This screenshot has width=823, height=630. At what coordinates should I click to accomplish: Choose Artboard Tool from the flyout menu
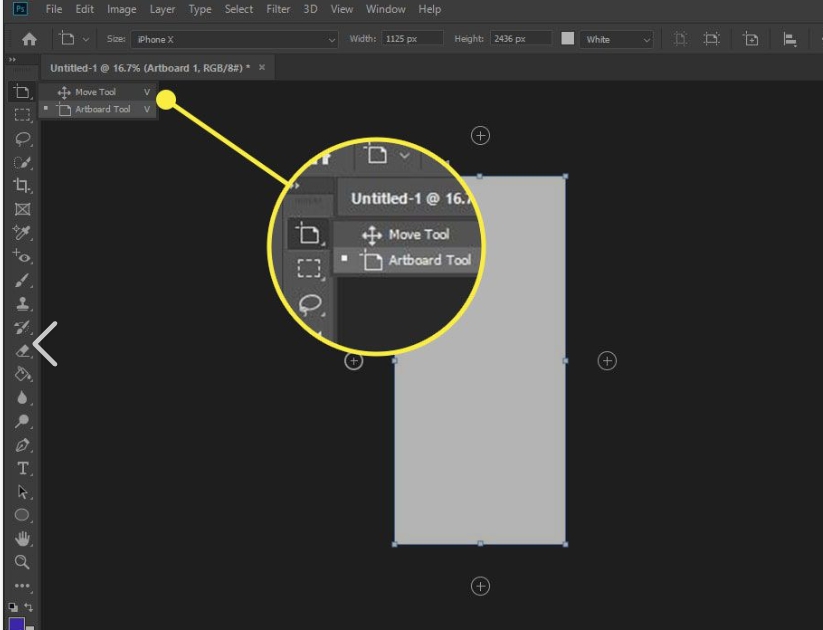(x=103, y=108)
